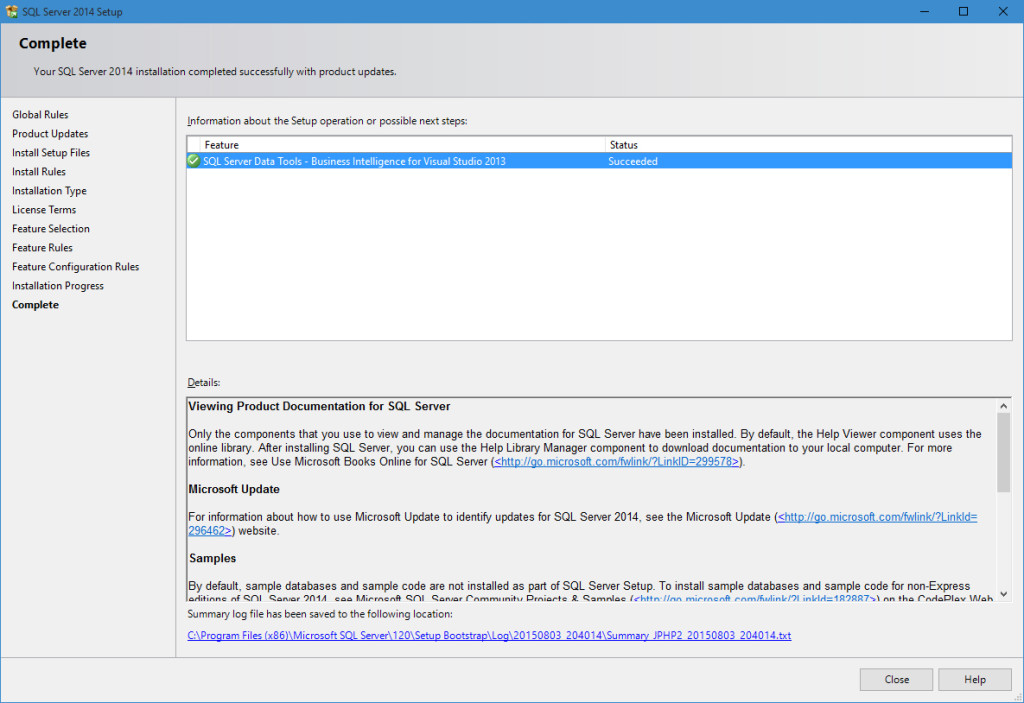Screen dimensions: 1024x703
Task: Select the Feature Selection step
Action: 51,228
